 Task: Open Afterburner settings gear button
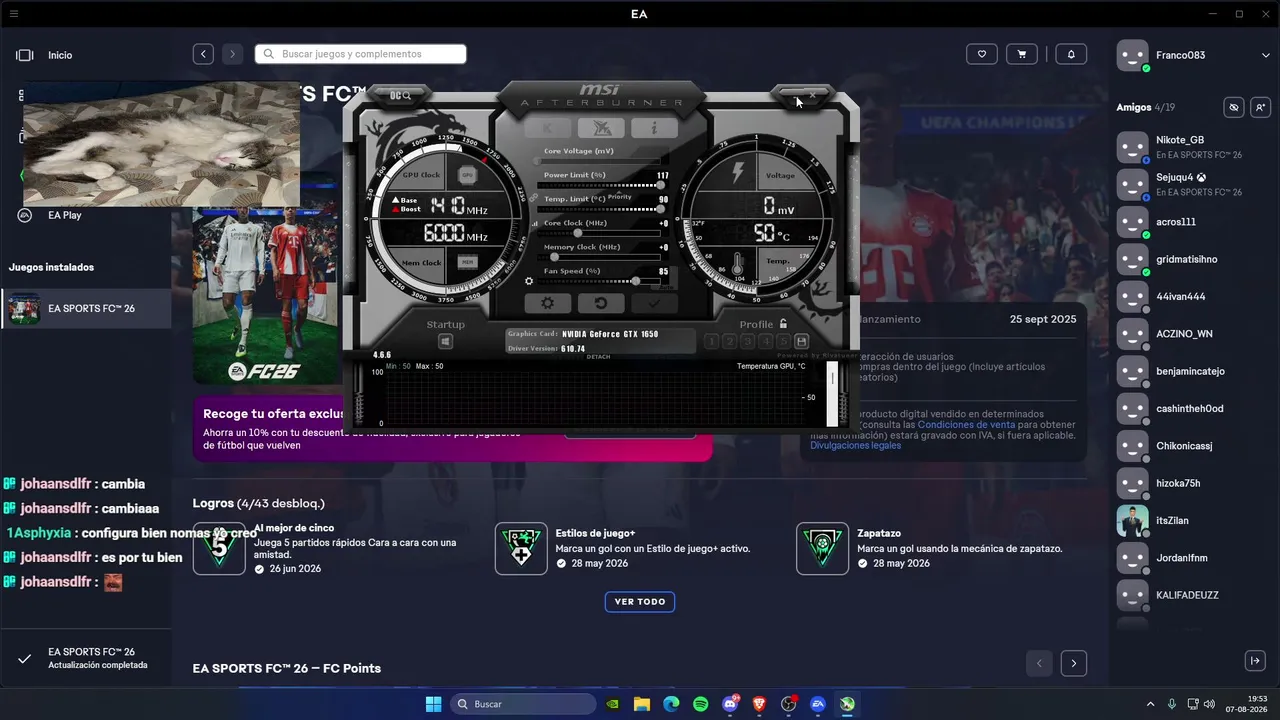pos(547,303)
